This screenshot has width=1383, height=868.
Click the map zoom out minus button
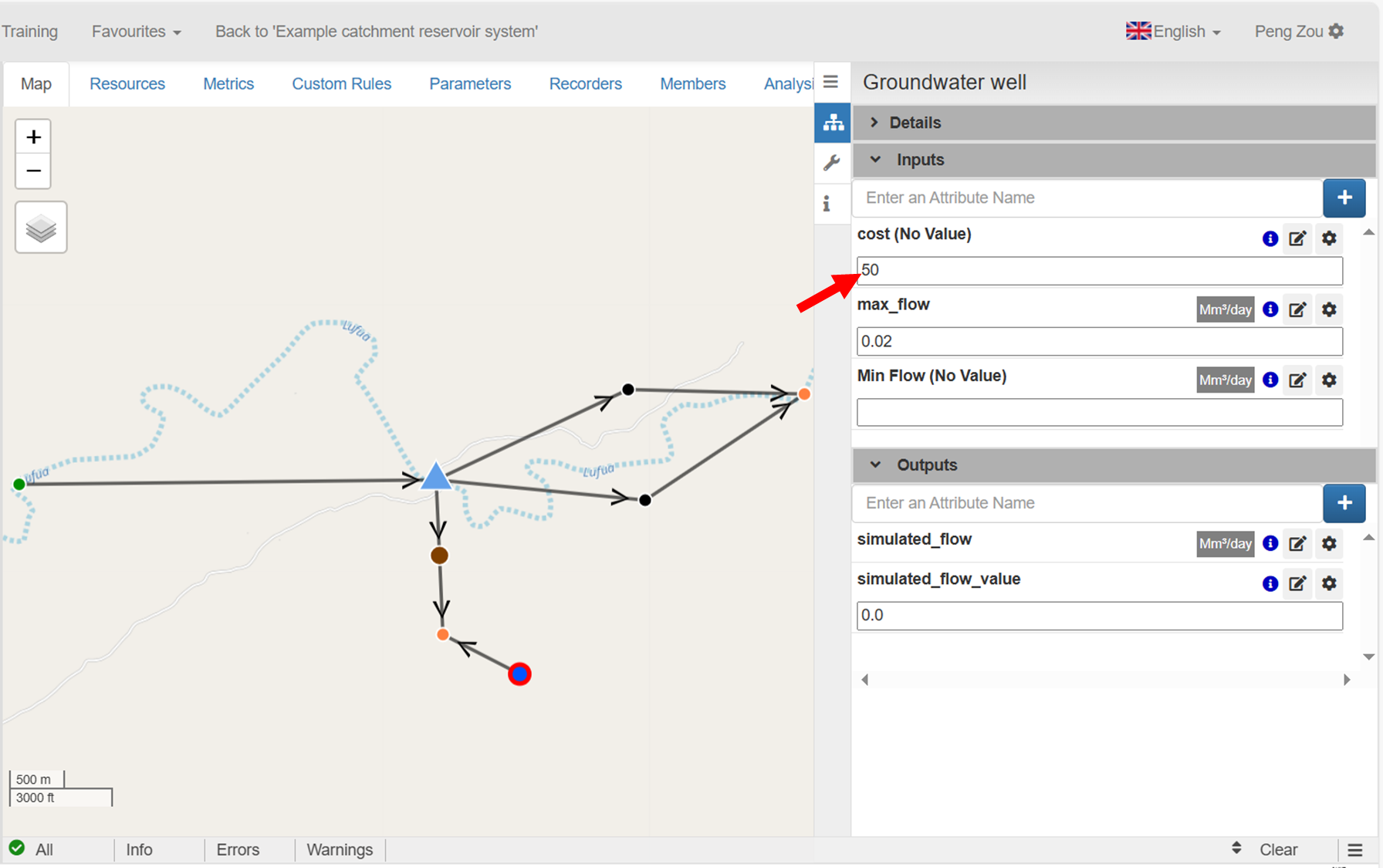coord(33,171)
